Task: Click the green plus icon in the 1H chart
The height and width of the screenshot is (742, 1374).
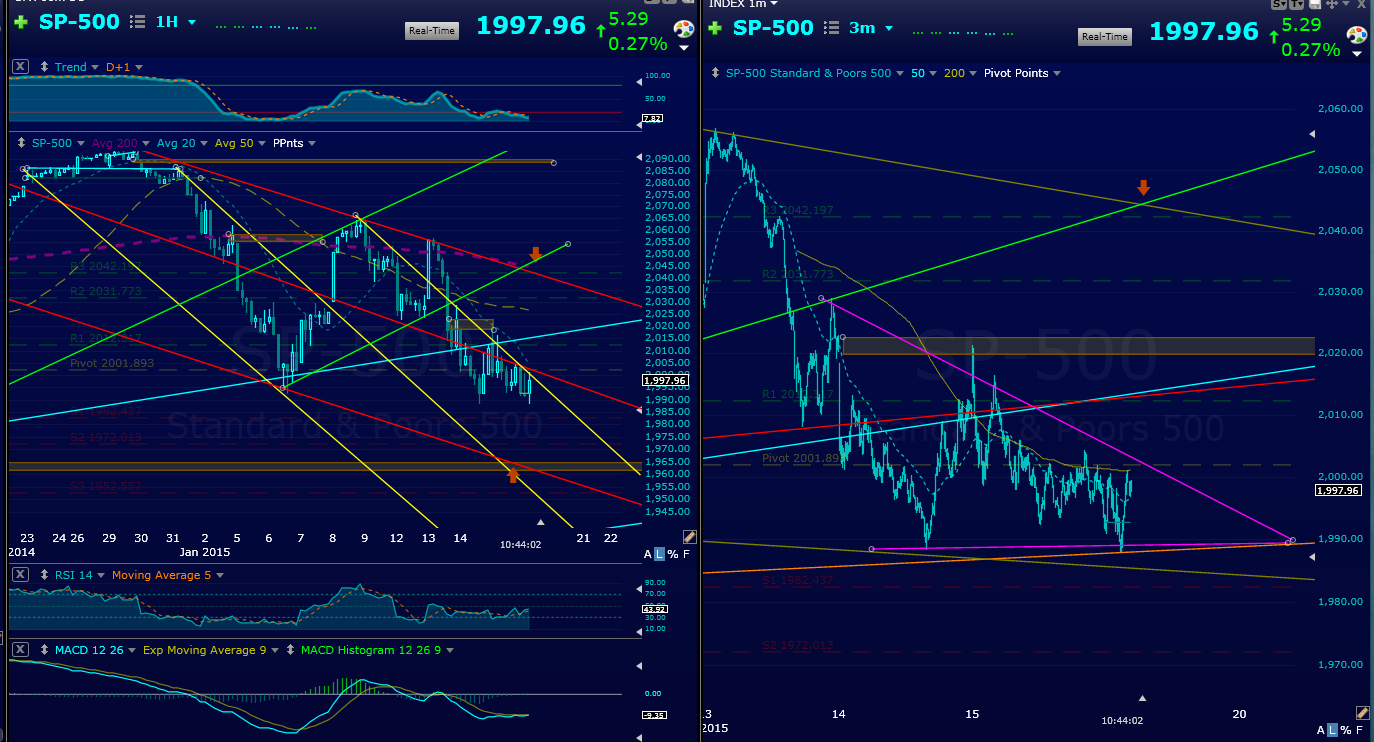Action: tap(19, 22)
